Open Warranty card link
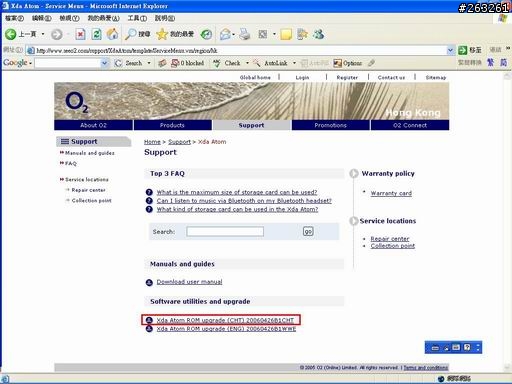 coord(391,193)
